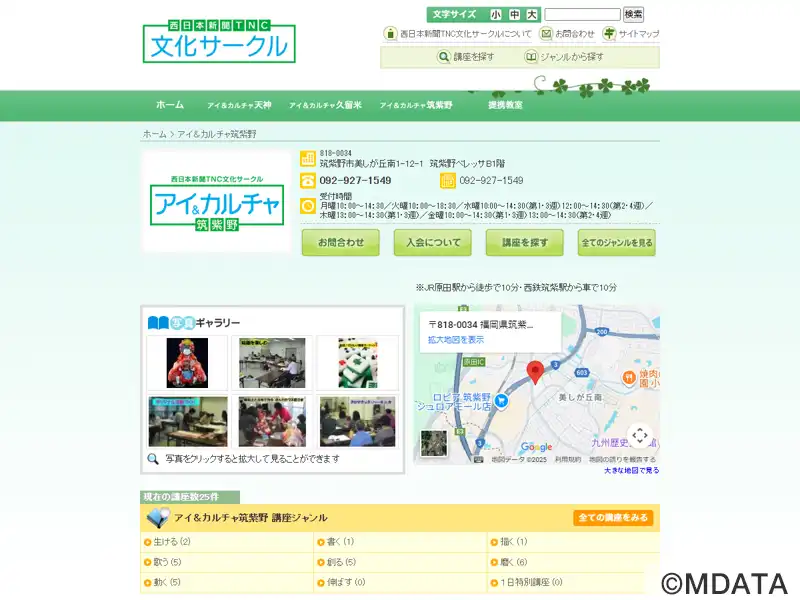
Task: Go to アイ&カルチャ久留米 in the nav bar
Action: point(325,105)
